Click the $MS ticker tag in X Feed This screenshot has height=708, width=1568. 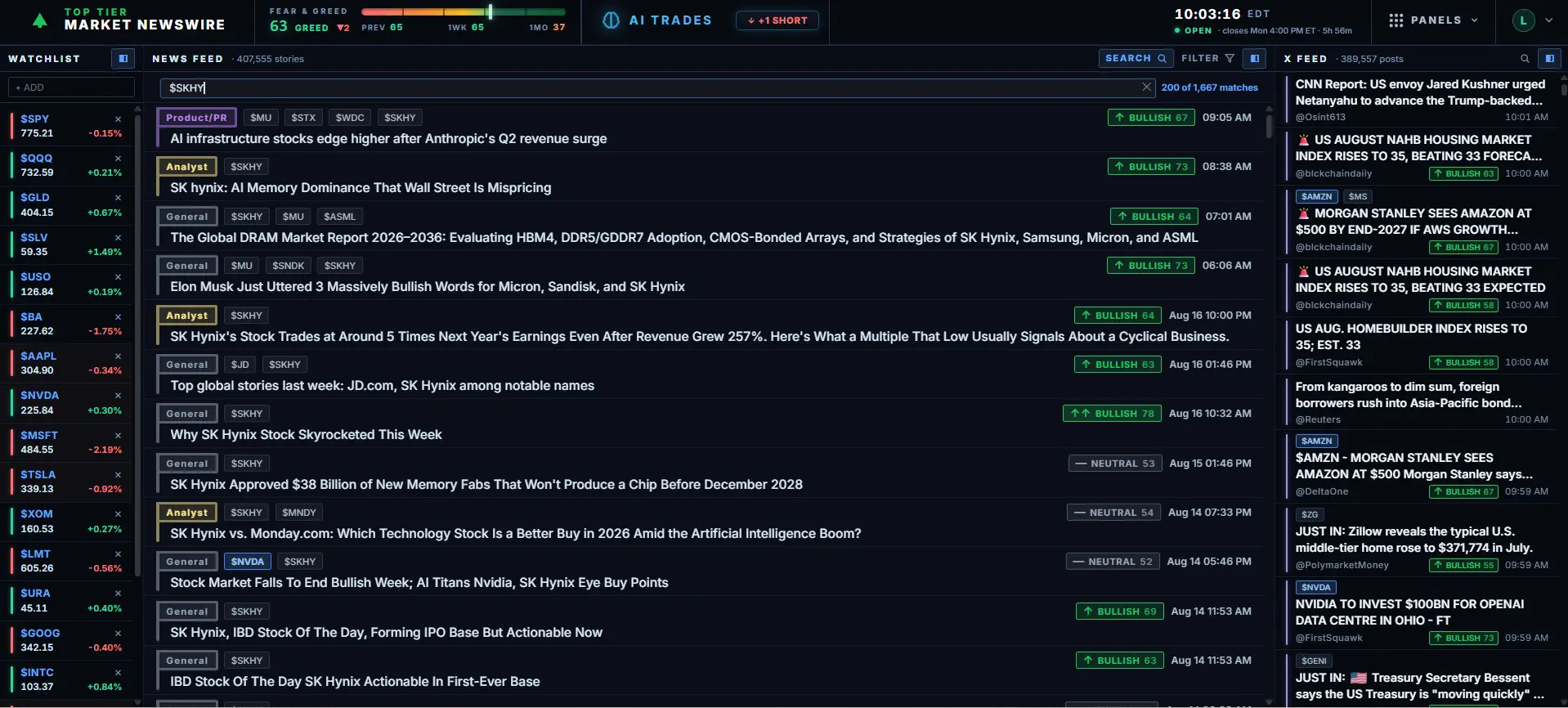(x=1358, y=196)
